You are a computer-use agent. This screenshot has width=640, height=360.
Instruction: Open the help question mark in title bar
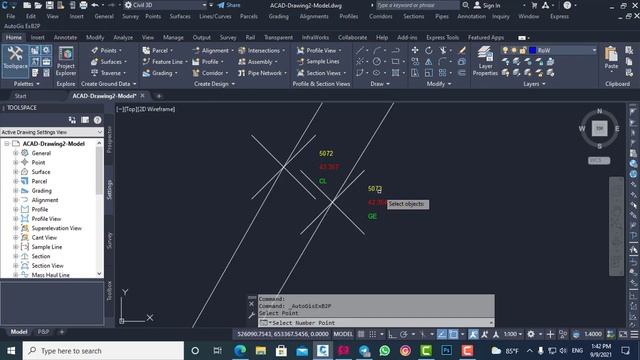point(567,5)
